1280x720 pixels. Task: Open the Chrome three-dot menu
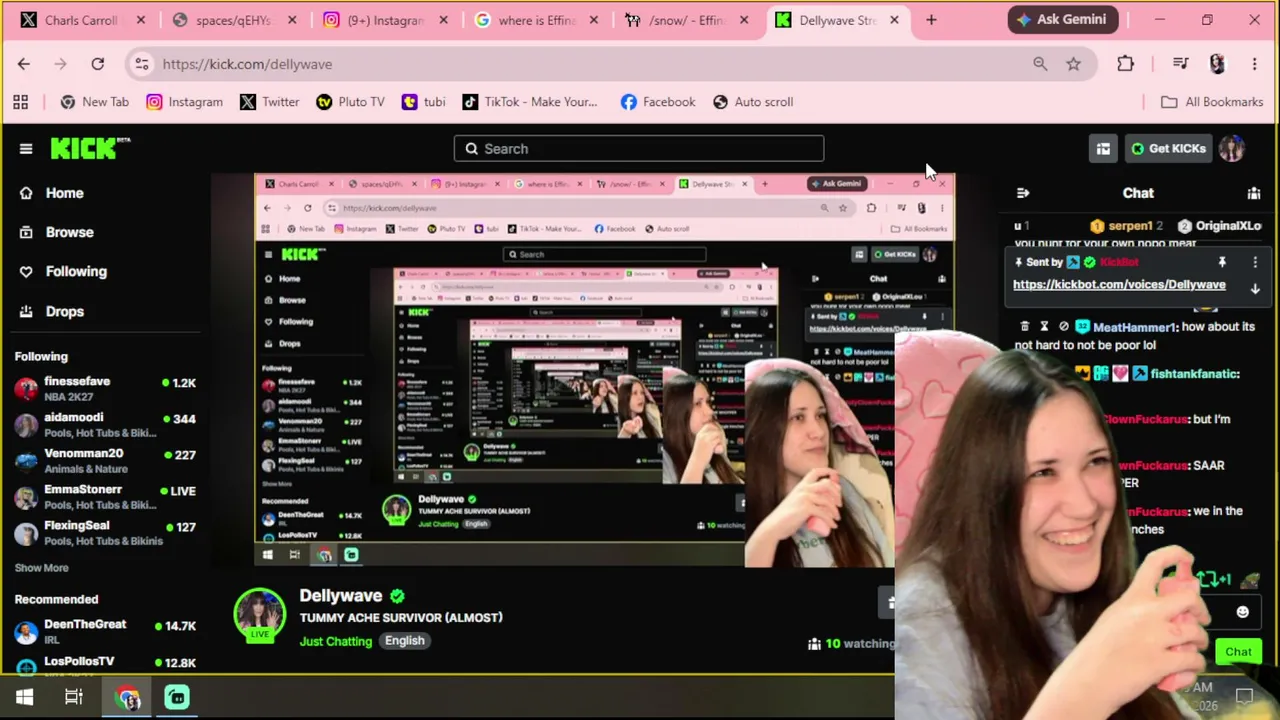(x=1254, y=64)
